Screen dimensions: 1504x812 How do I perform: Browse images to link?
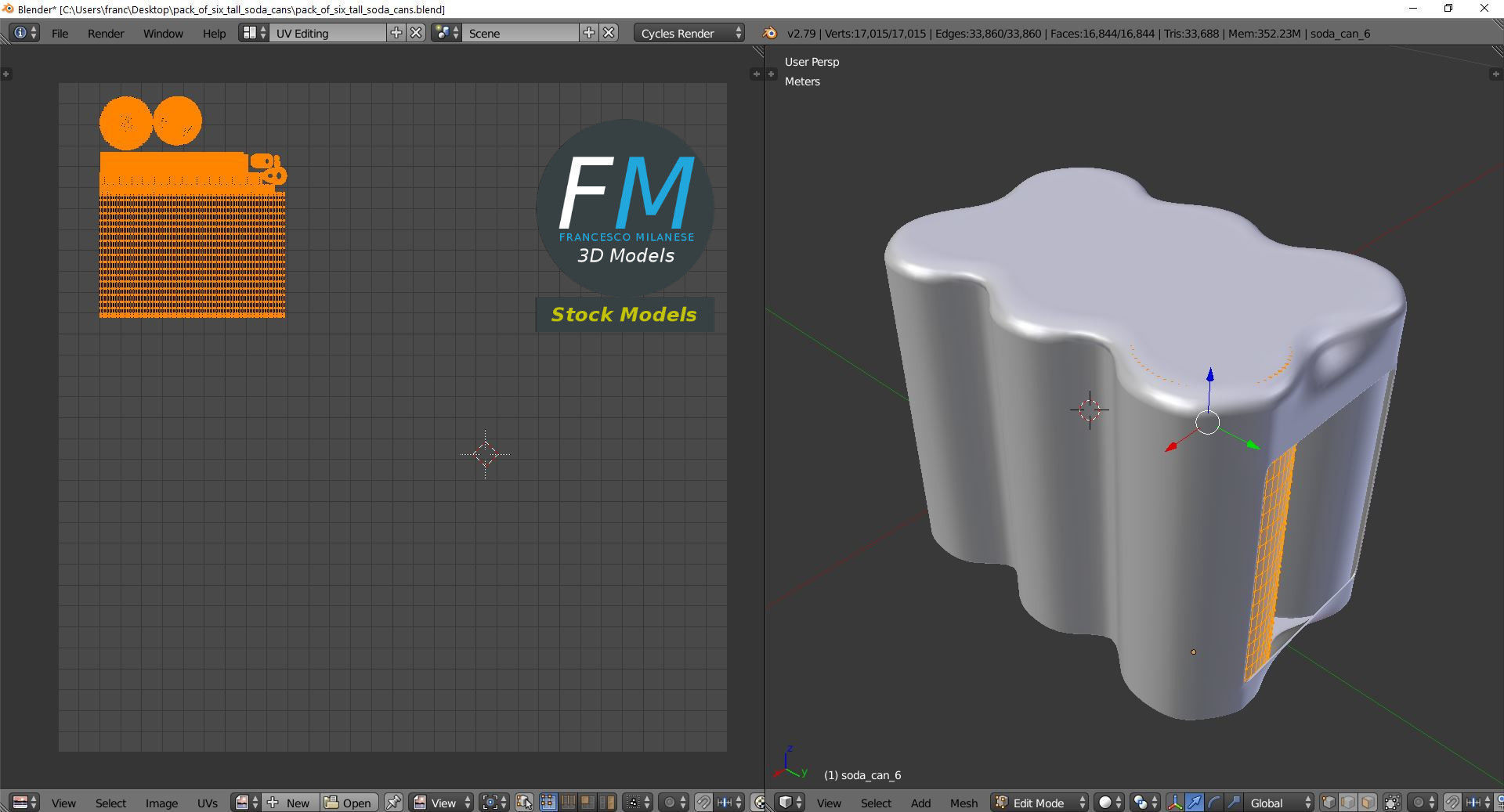point(246,803)
